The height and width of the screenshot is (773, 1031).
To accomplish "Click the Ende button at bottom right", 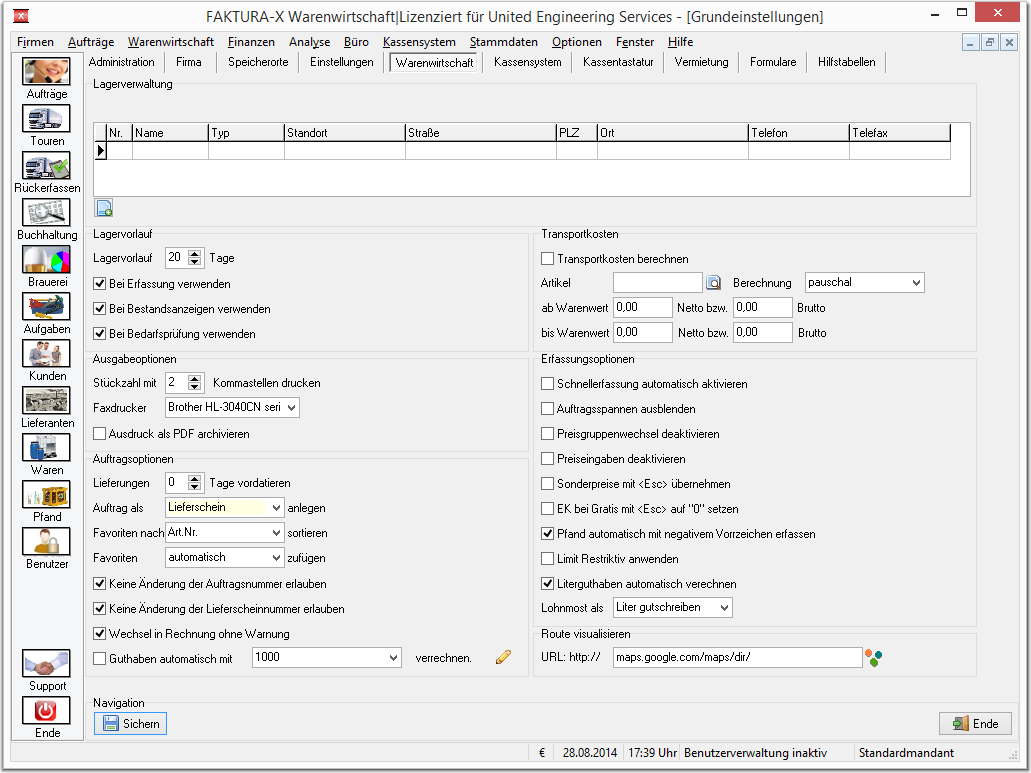I will tap(976, 724).
